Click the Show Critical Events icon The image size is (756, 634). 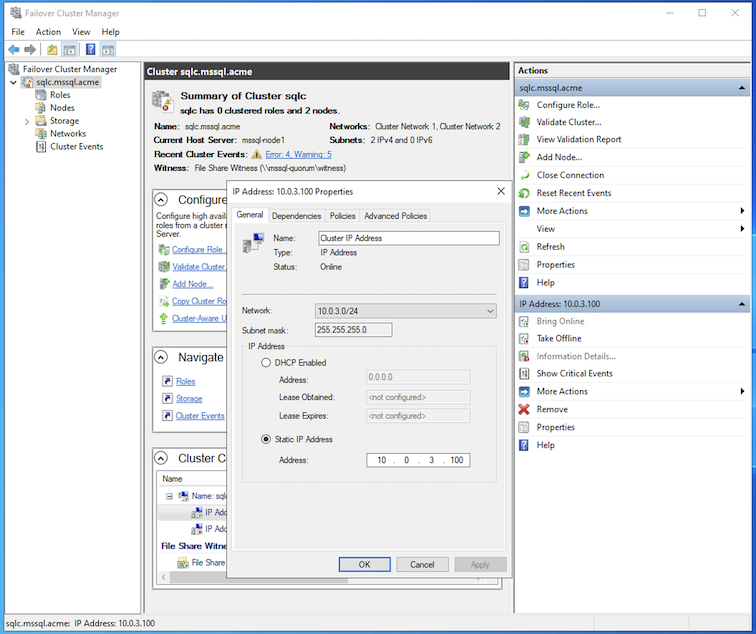(524, 374)
